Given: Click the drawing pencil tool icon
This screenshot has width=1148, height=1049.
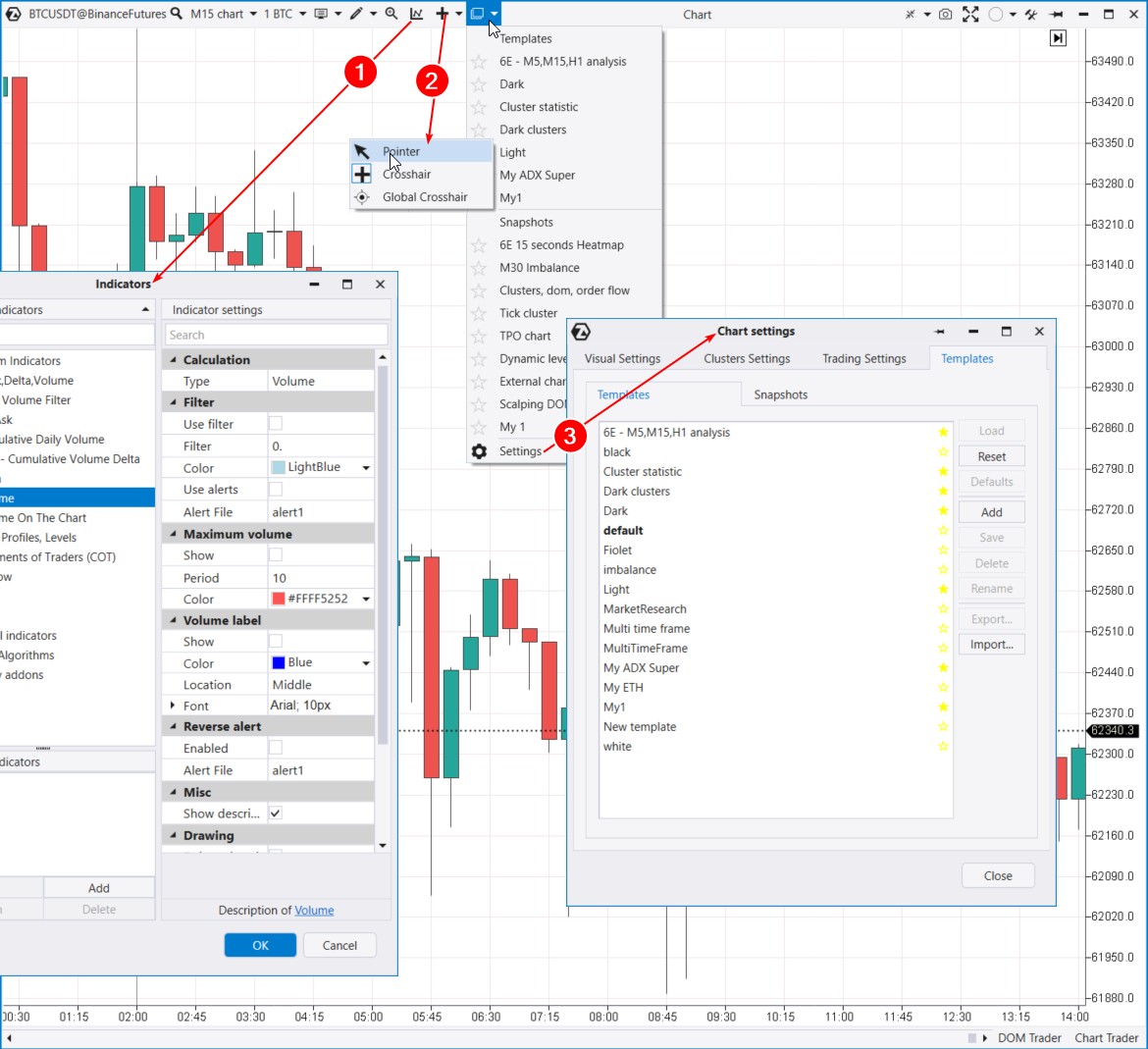Looking at the screenshot, I should [356, 14].
